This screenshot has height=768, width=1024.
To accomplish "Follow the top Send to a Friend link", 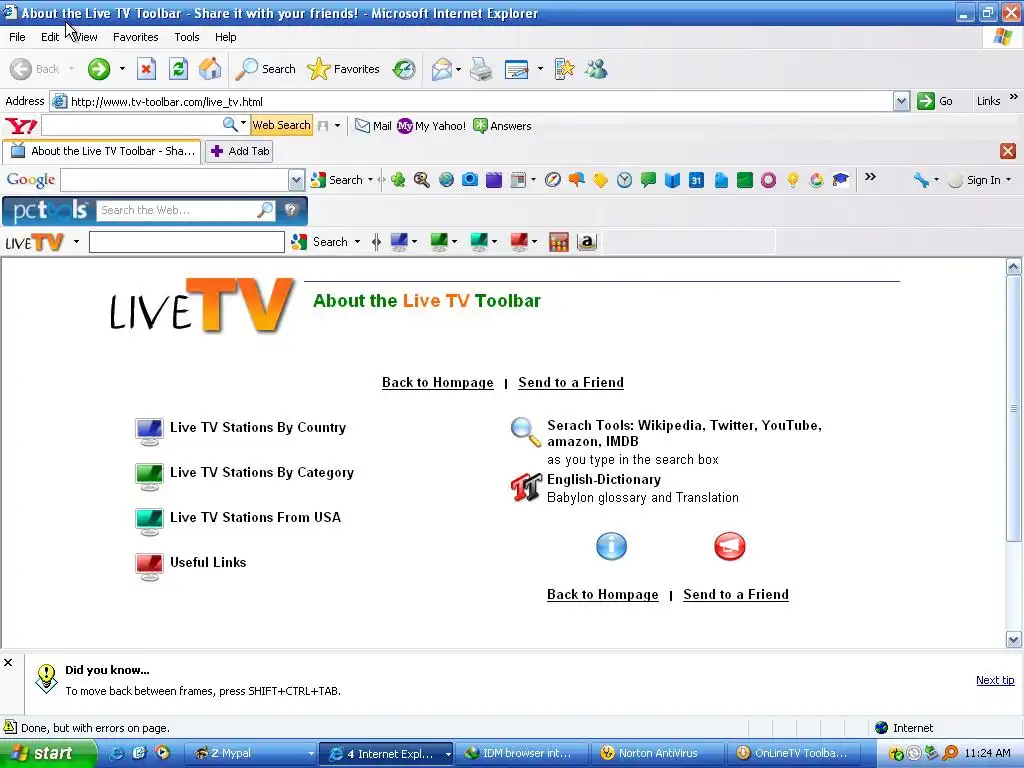I will tap(571, 382).
